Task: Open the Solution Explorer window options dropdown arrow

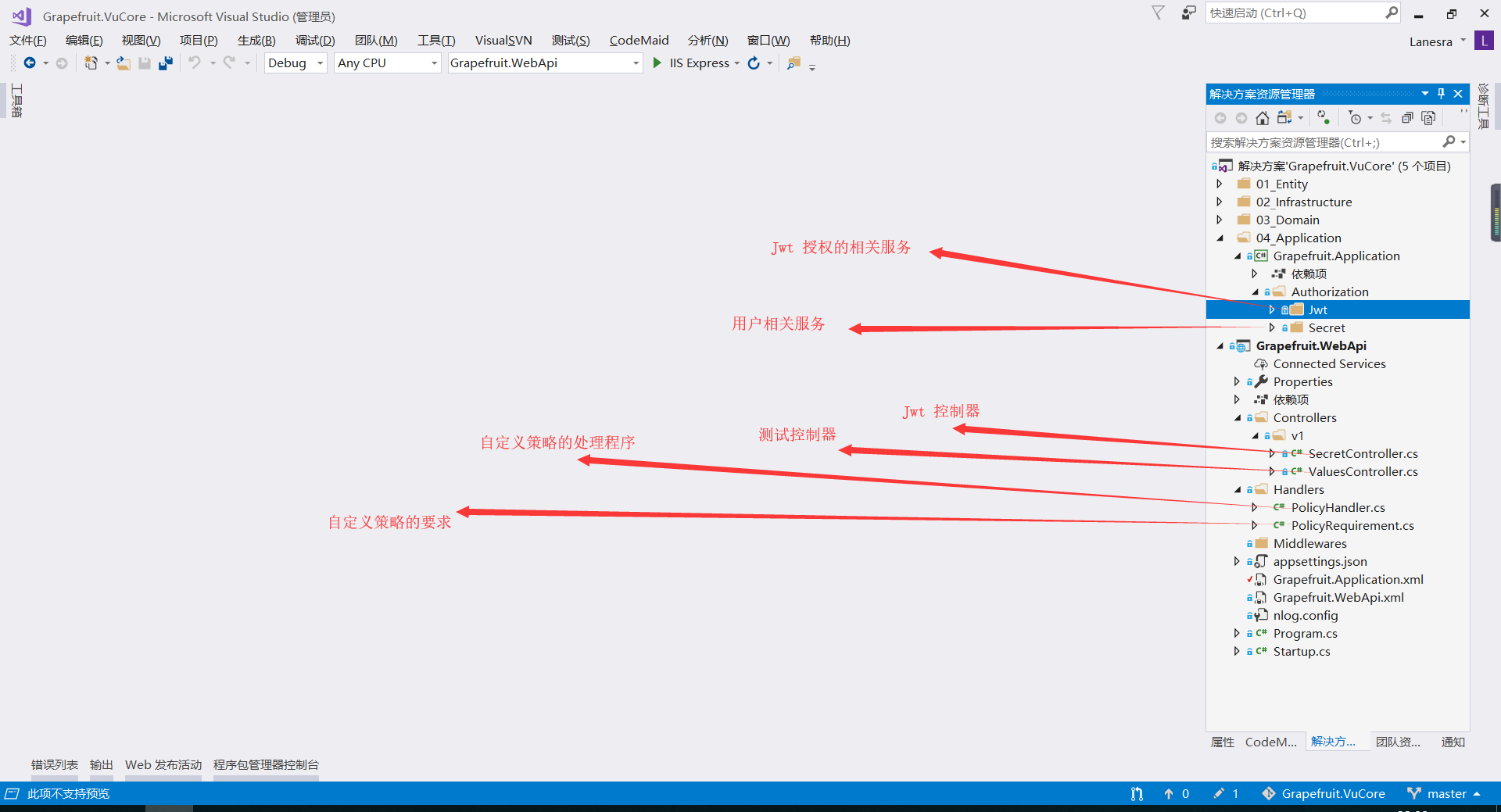Action: (1425, 94)
